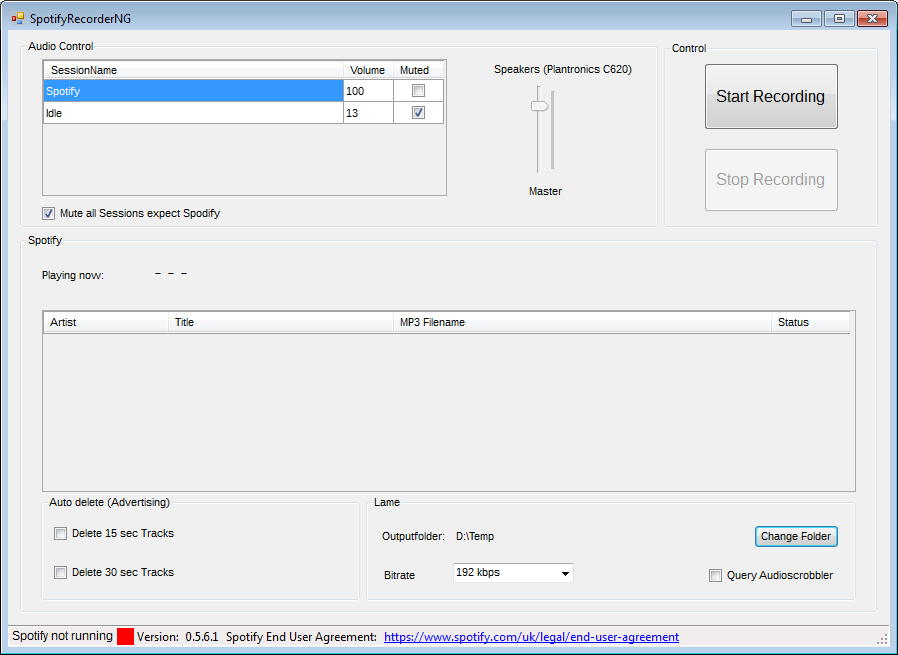
Task: Click the MP3 Filename column header
Action: (582, 322)
